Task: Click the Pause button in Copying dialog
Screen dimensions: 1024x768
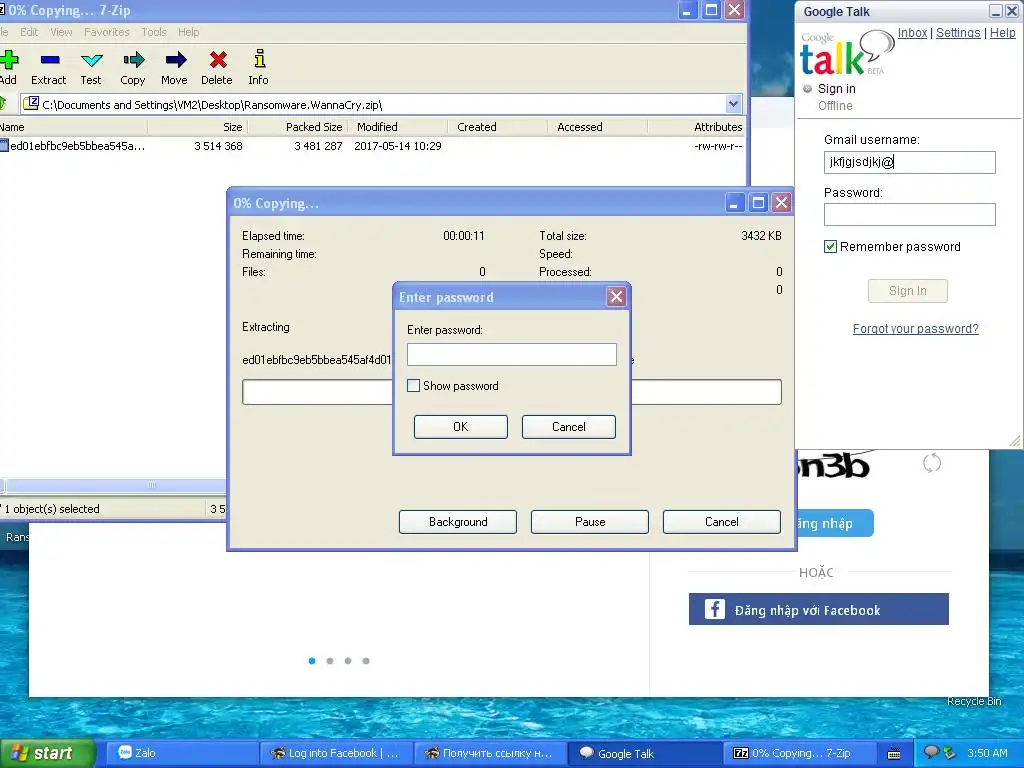Action: pyautogui.click(x=590, y=522)
